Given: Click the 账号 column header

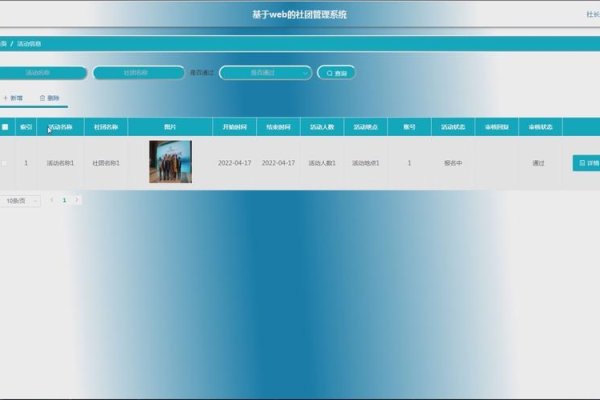Looking at the screenshot, I should (x=409, y=127).
